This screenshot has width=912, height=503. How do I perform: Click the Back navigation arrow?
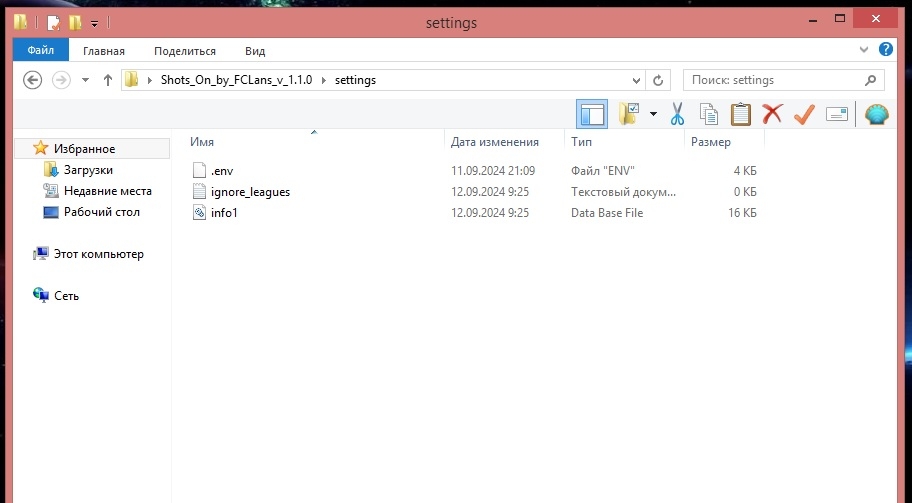[32, 80]
